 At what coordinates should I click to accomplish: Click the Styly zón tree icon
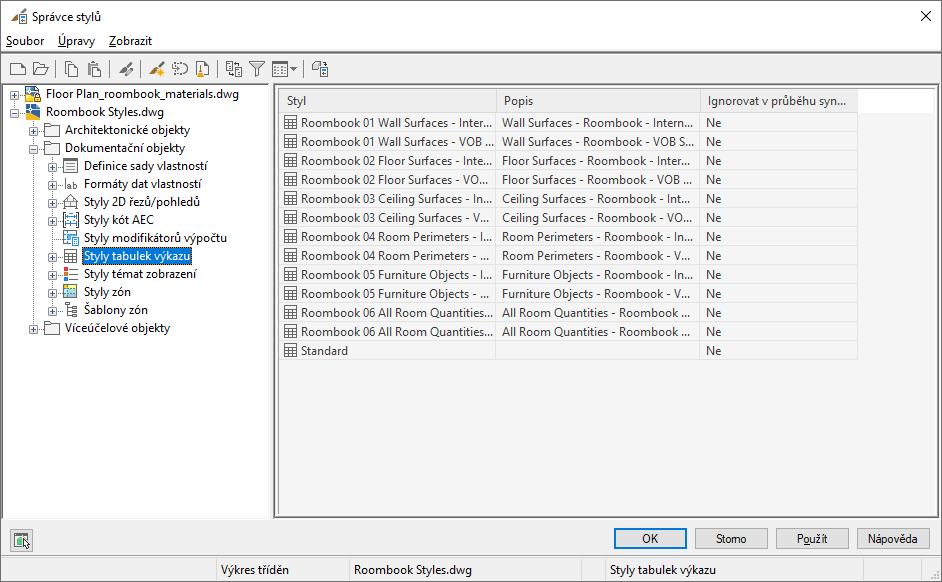click(70, 292)
